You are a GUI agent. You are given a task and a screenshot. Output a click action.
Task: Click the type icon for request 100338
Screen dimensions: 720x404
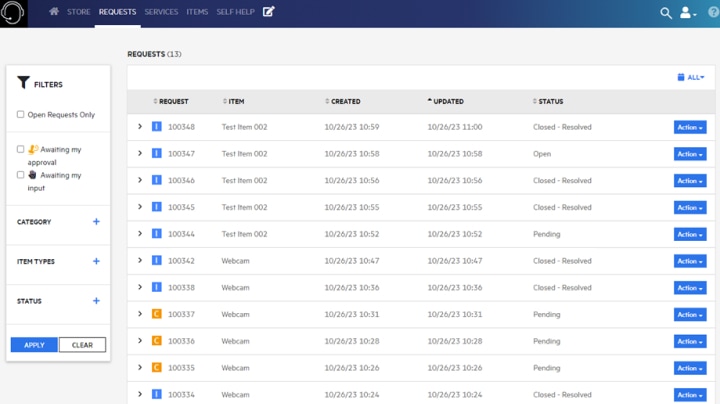(157, 287)
